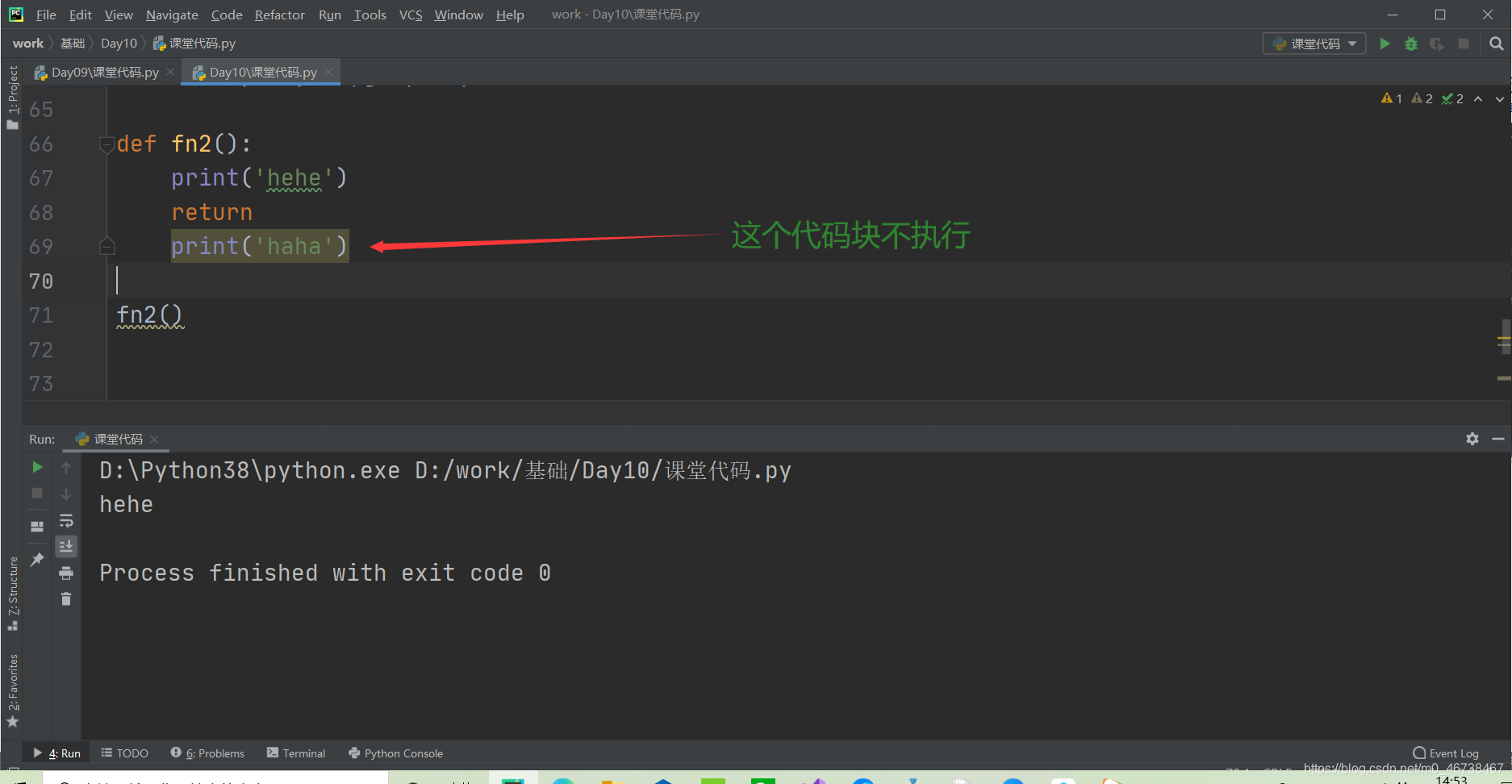Click the print icon in Run panel
Viewport: 1512px width, 784px height.
point(66,573)
